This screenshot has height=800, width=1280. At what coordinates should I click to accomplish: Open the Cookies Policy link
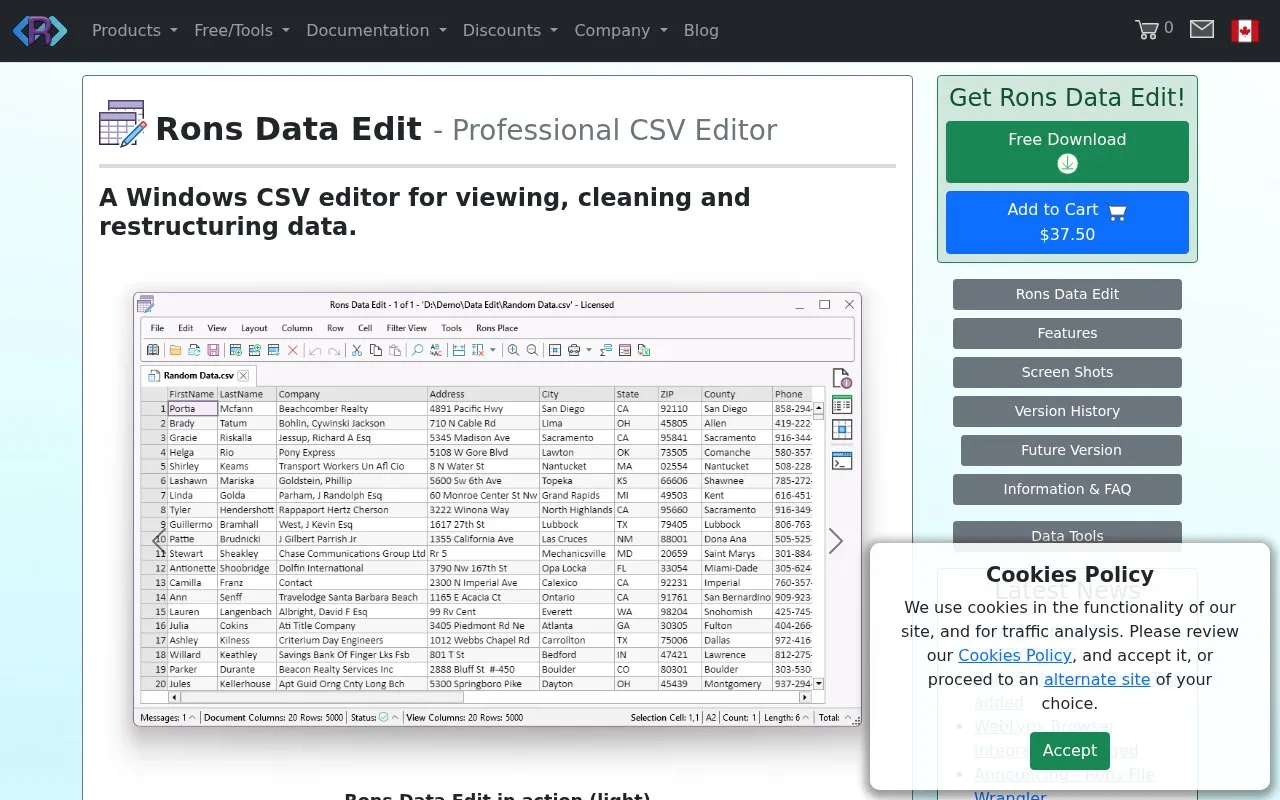[1015, 655]
